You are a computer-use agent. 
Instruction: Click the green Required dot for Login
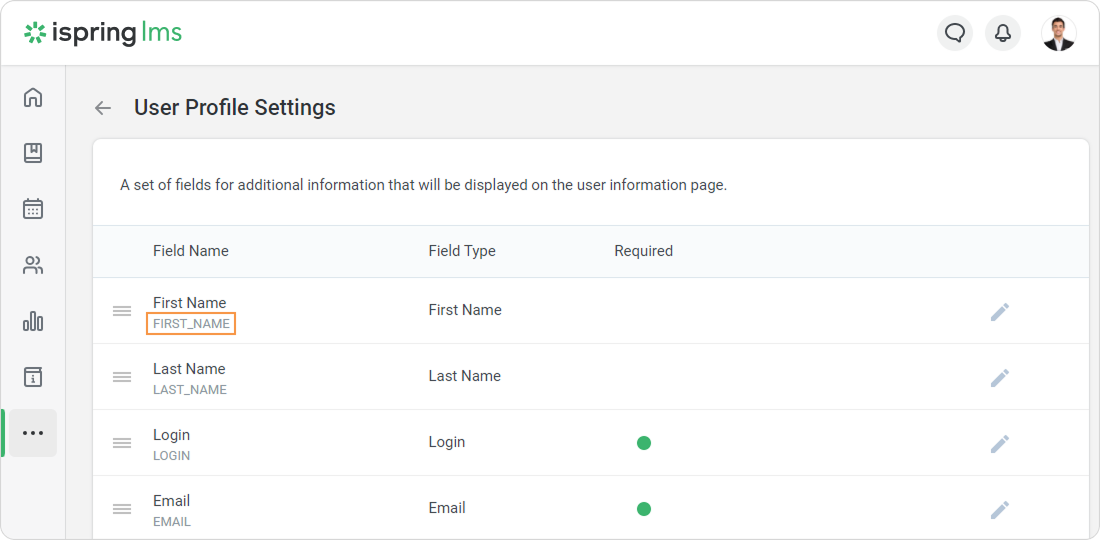644,443
